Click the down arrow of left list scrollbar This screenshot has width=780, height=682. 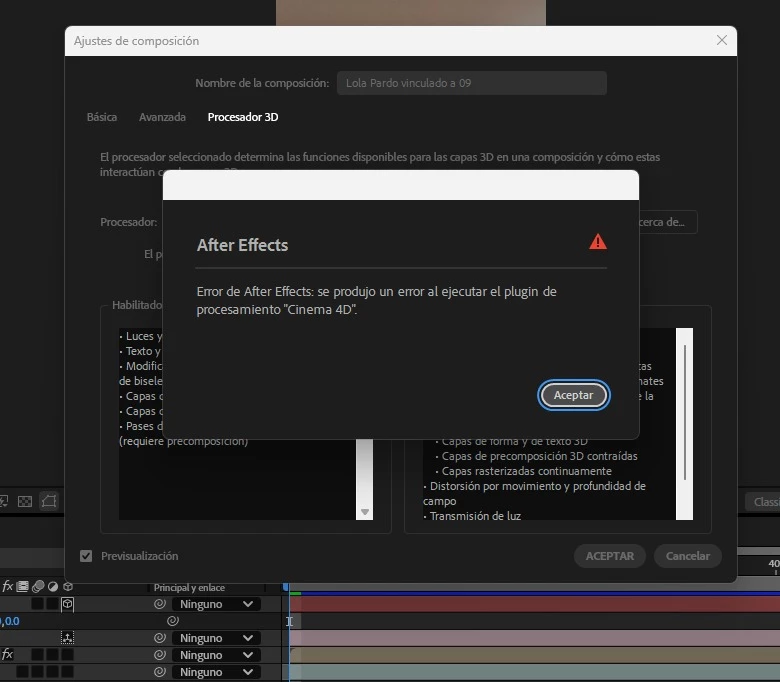pos(365,512)
